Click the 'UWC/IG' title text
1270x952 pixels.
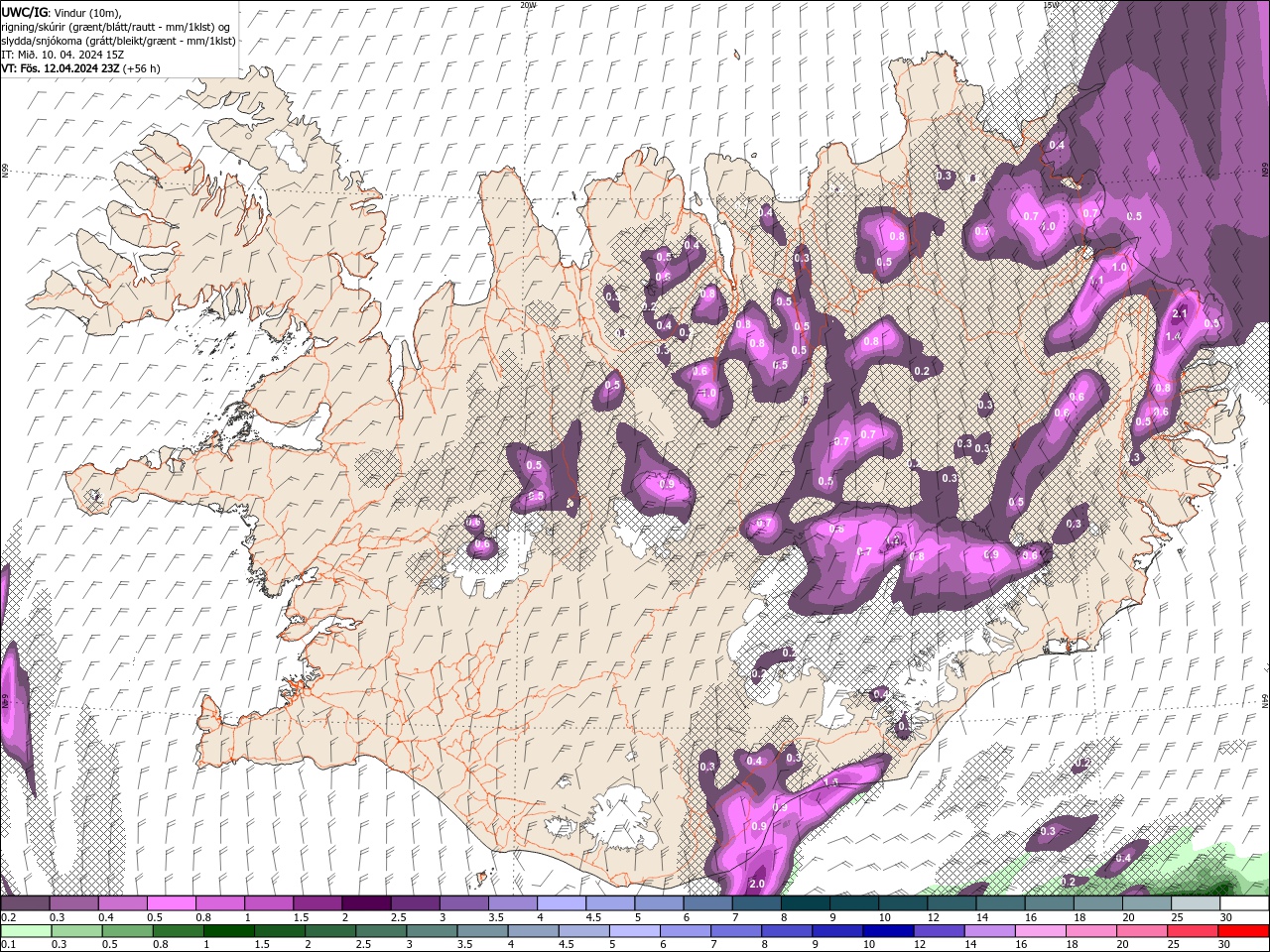coord(24,11)
